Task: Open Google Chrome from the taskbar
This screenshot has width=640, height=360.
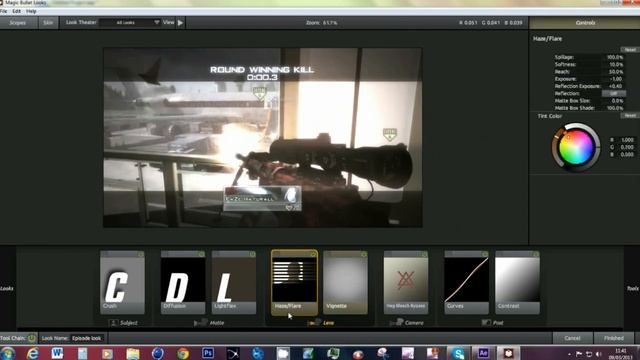Action: point(183,353)
